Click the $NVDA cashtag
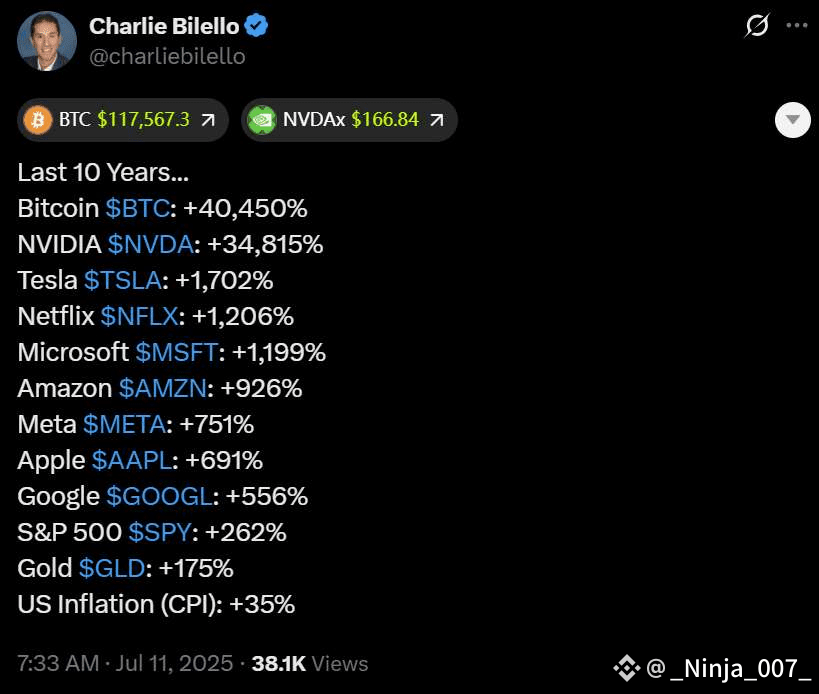819x694 pixels. [x=150, y=244]
